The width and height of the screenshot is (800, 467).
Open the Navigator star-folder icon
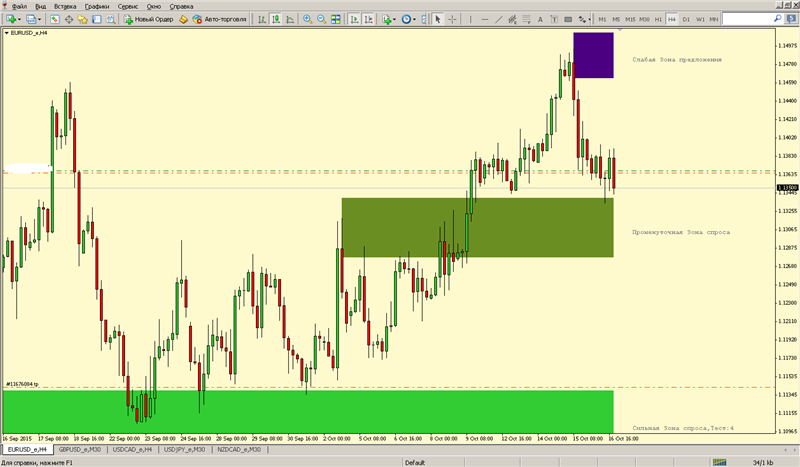tap(82, 19)
